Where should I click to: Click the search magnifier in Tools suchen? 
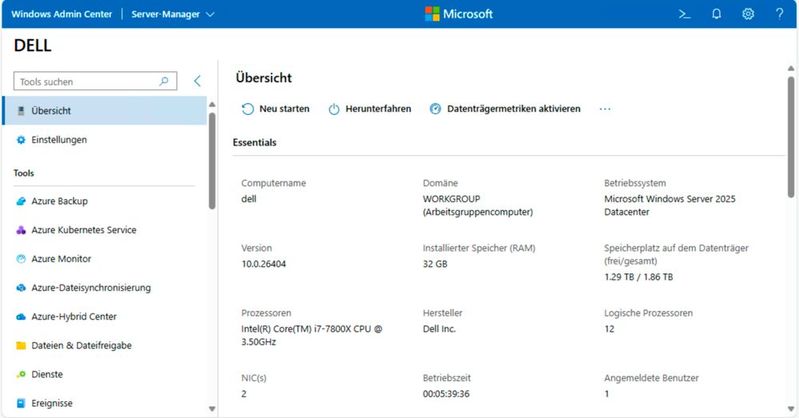pos(164,81)
